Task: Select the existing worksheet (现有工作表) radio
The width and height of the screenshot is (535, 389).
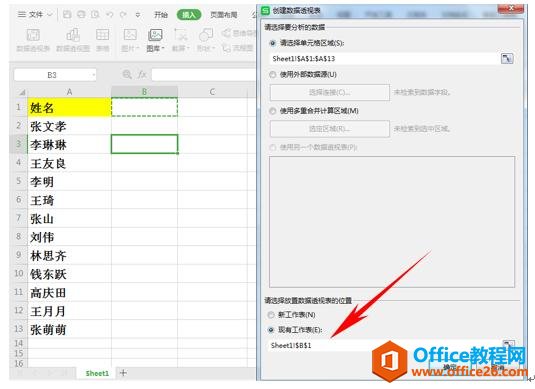Action: (x=271, y=330)
